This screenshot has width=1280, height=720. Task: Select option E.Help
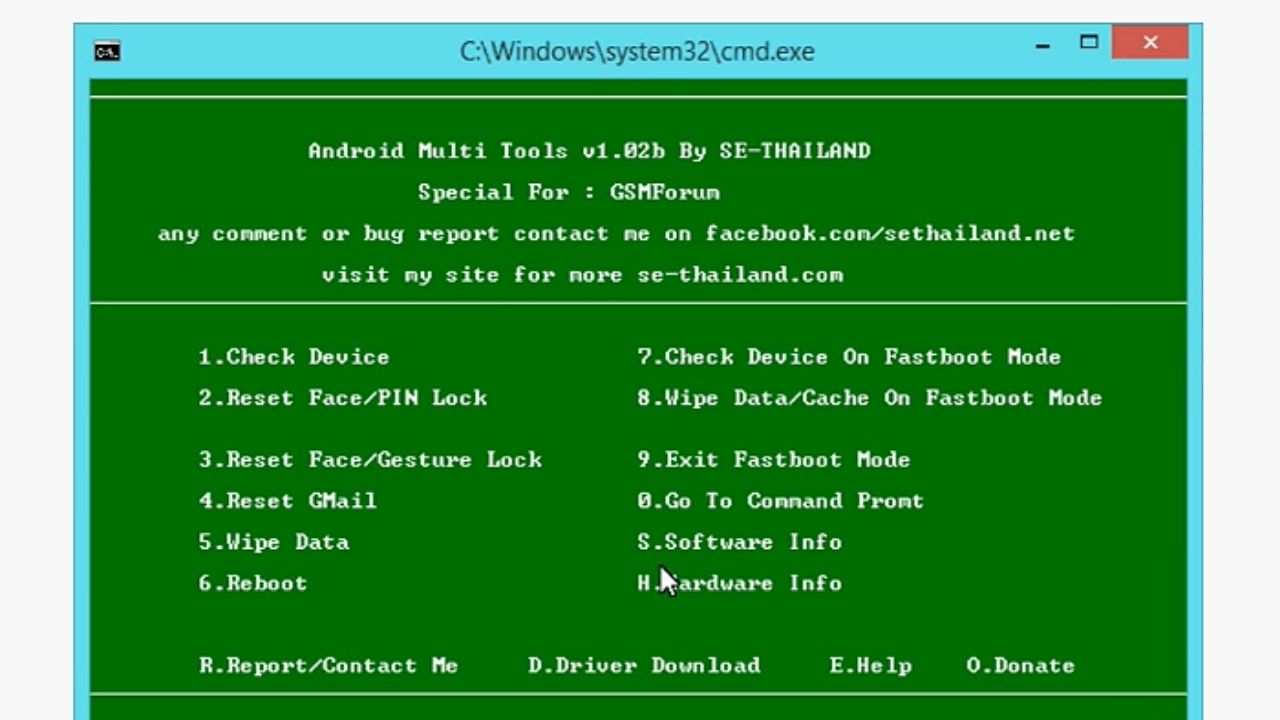871,666
